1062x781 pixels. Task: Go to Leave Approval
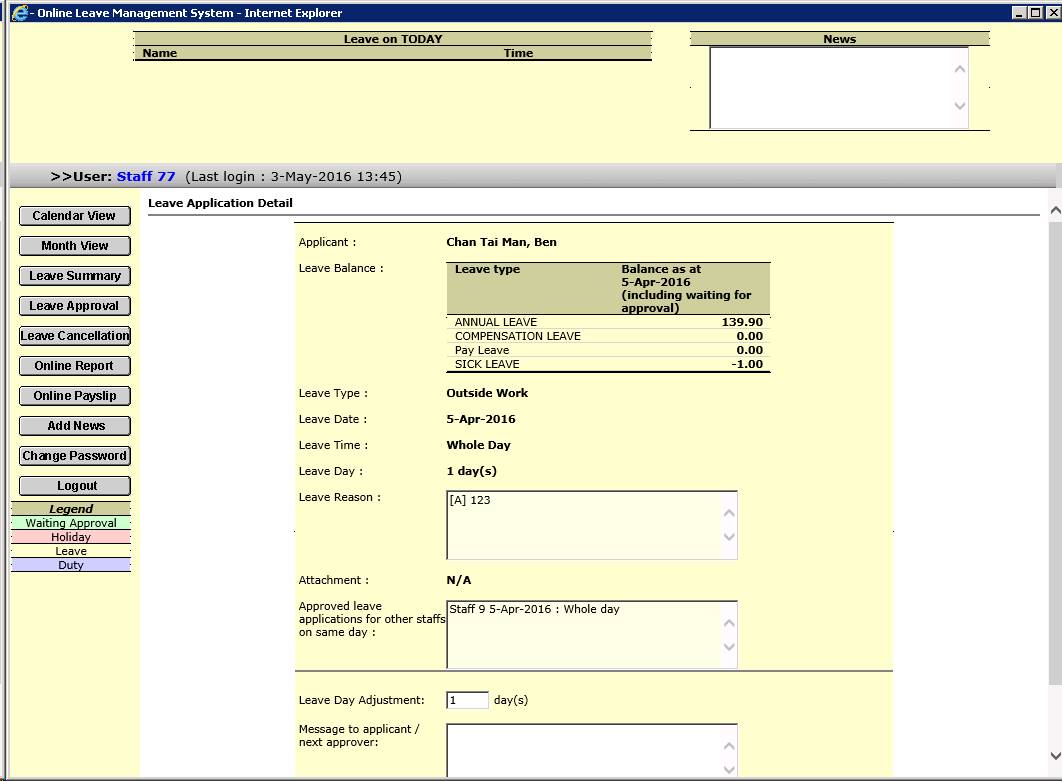[75, 306]
